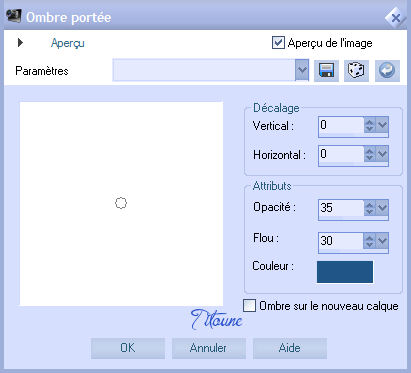Click inside the Flou value field

[x=341, y=241]
